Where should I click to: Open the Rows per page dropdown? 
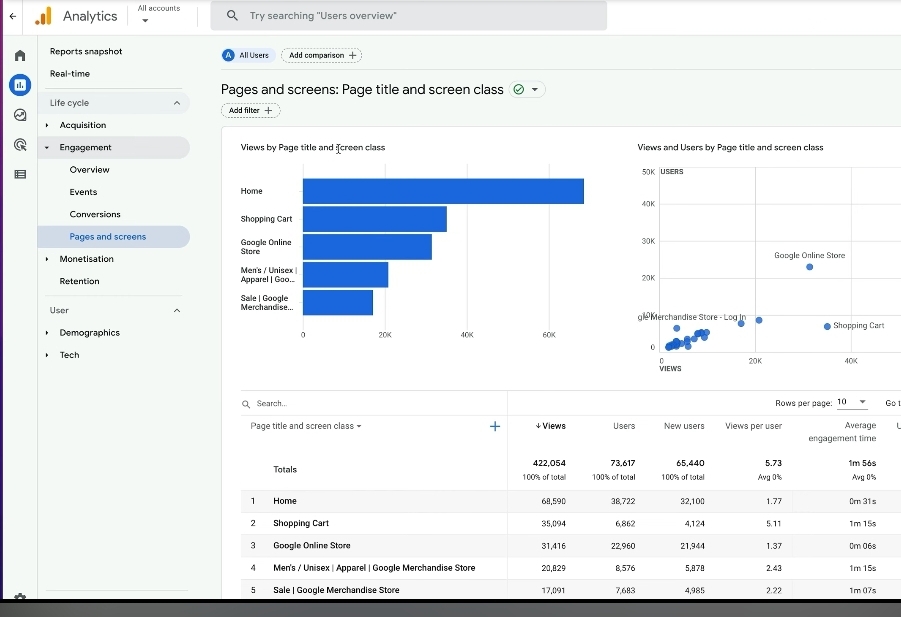[852, 402]
